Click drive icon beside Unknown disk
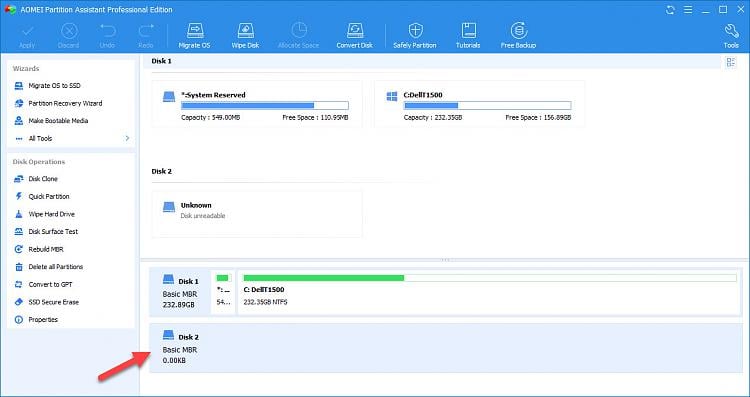The height and width of the screenshot is (397, 750). click(169, 207)
